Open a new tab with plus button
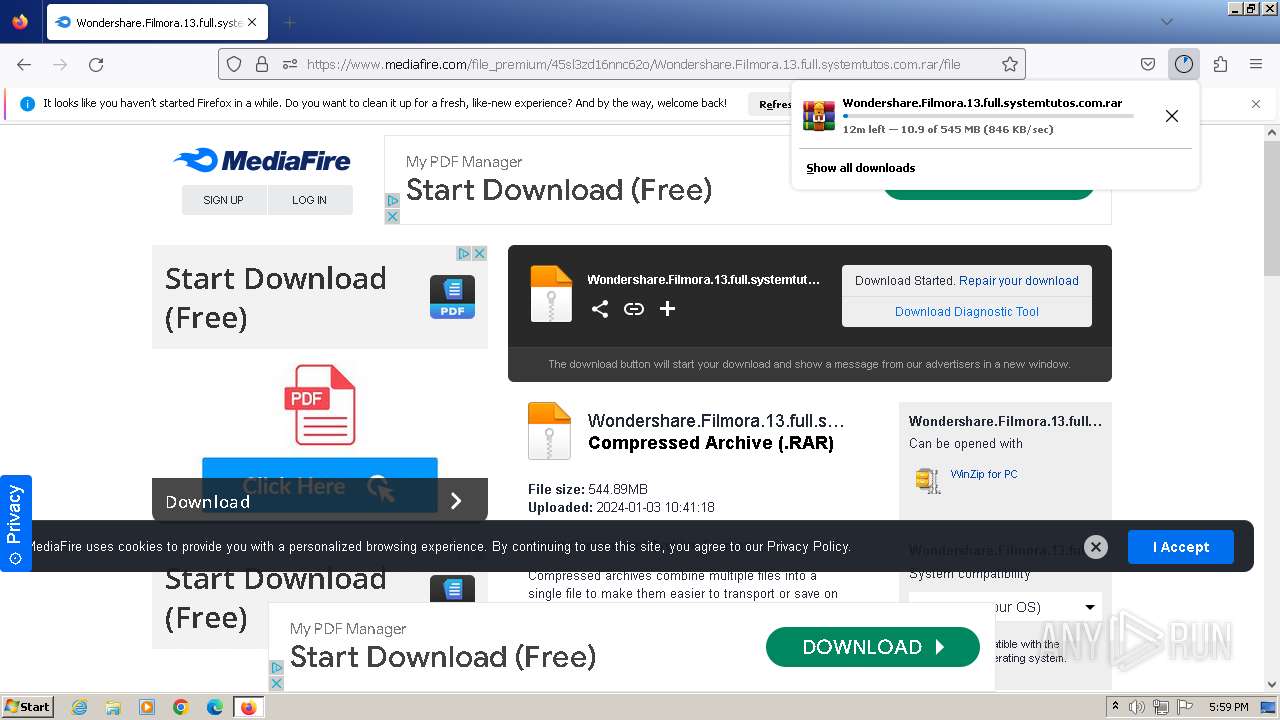1280x720 pixels. coord(289,22)
